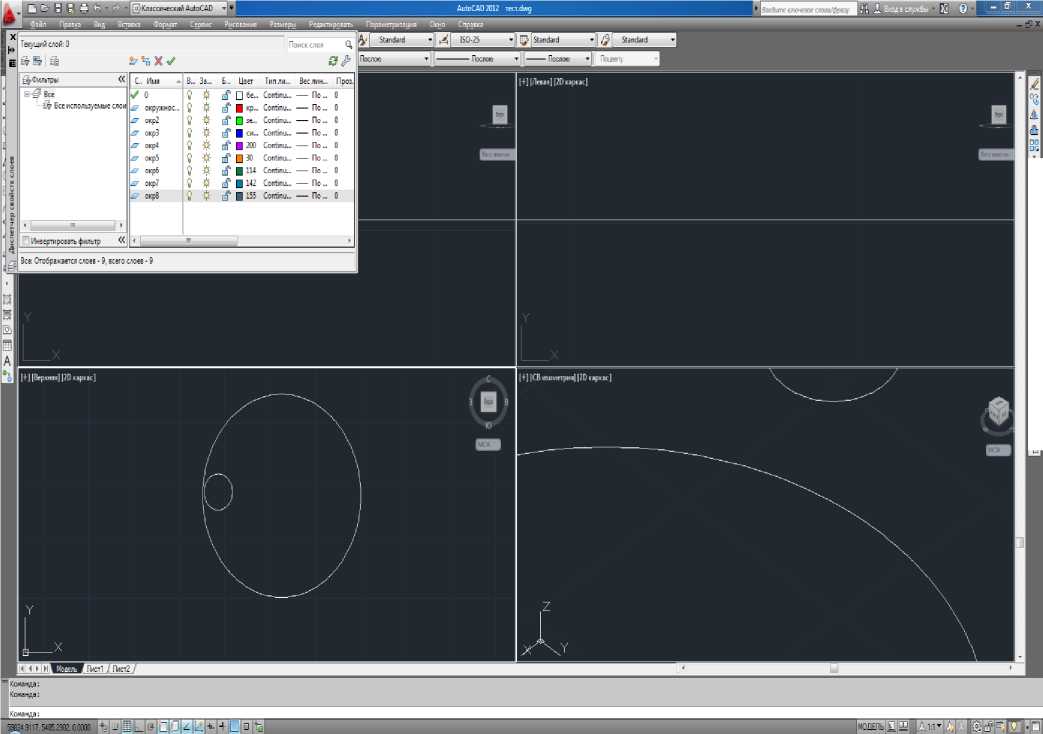Click the red X delete layer icon
Screen dimensions: 1043x734
coord(158,61)
